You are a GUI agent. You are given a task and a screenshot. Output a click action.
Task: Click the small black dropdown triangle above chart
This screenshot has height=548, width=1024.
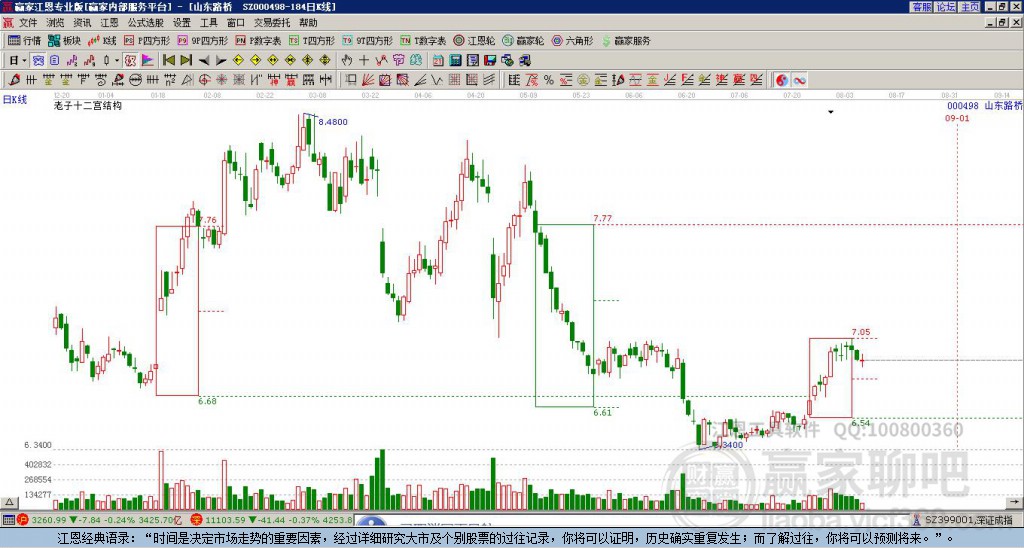coord(831,112)
